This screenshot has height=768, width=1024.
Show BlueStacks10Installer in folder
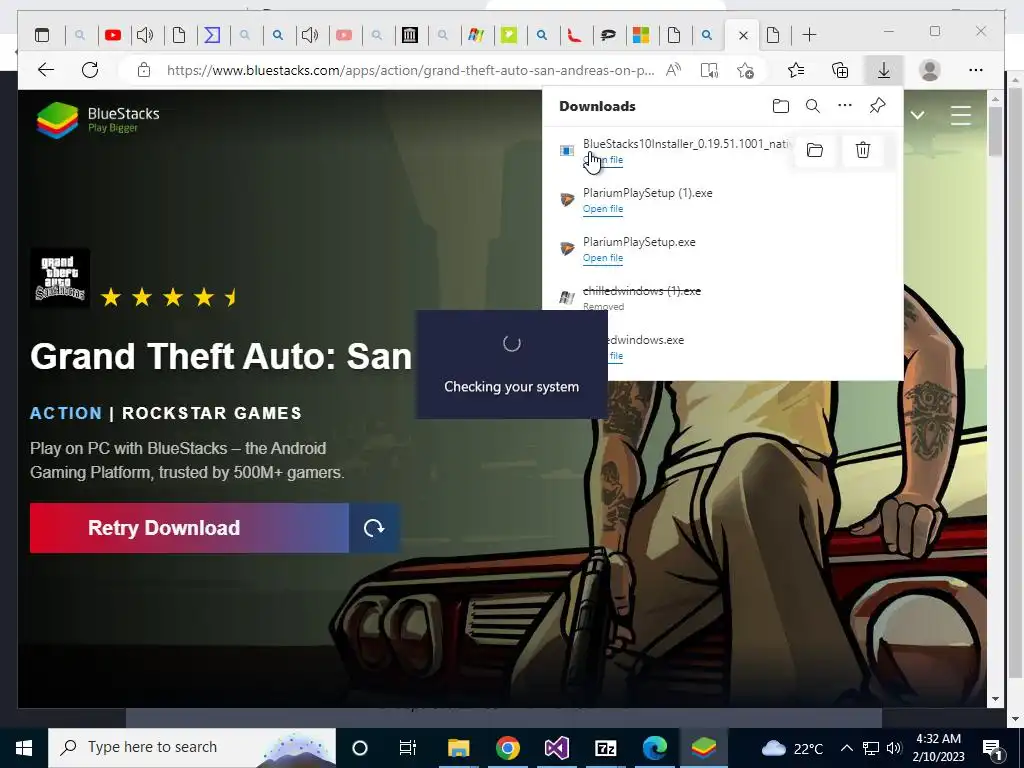pos(814,150)
